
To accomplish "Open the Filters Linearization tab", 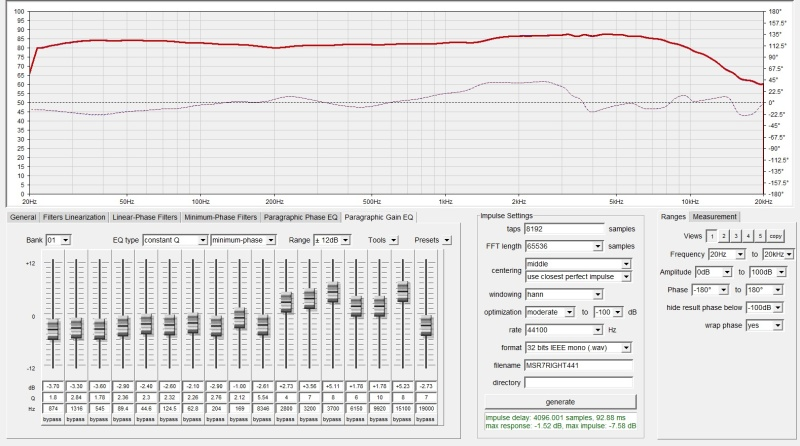I will 74,217.
